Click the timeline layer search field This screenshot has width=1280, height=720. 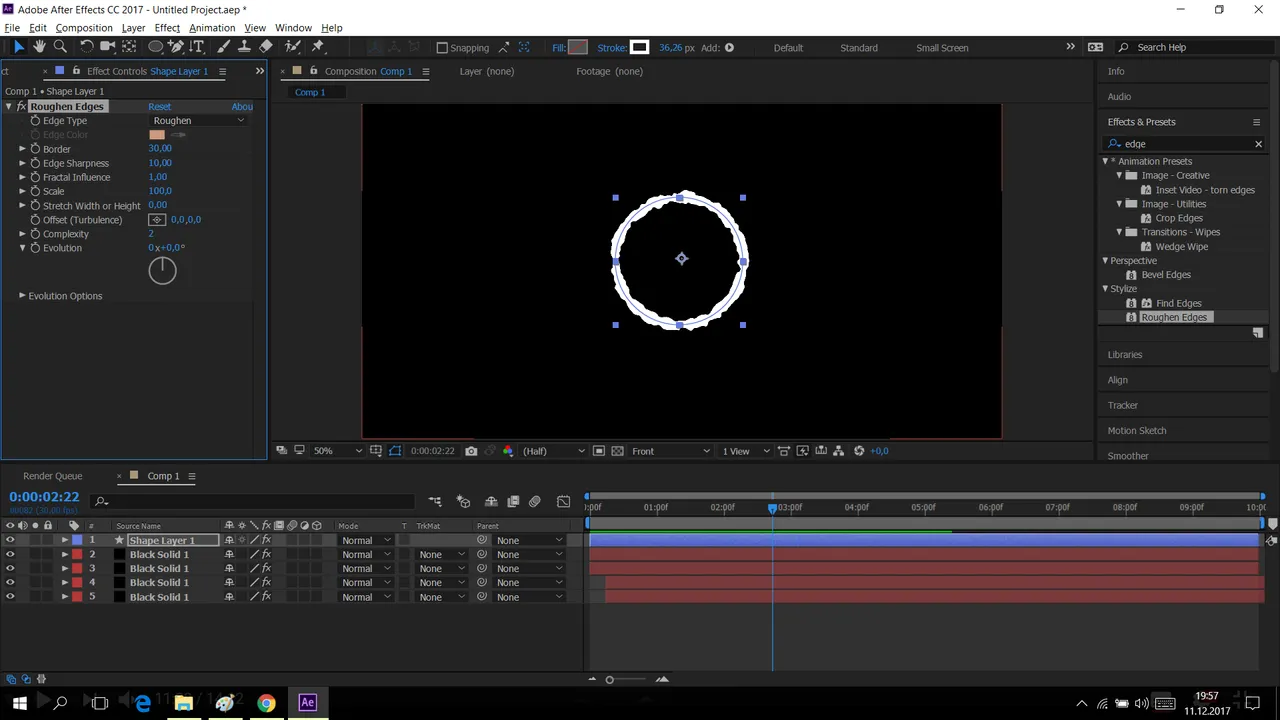(252, 501)
